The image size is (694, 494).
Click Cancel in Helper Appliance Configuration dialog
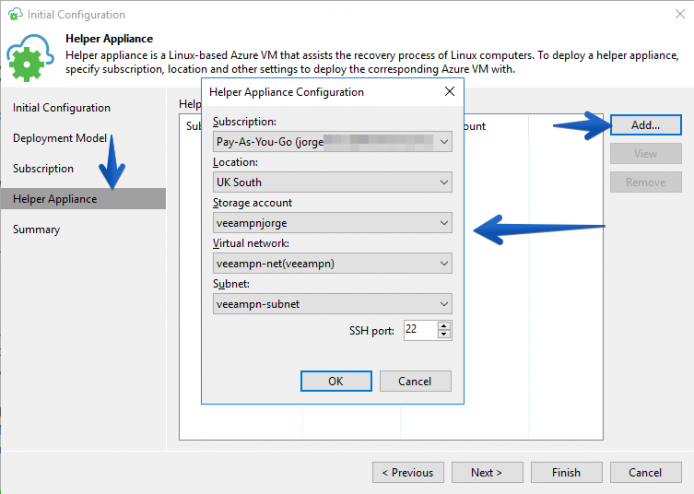(415, 381)
